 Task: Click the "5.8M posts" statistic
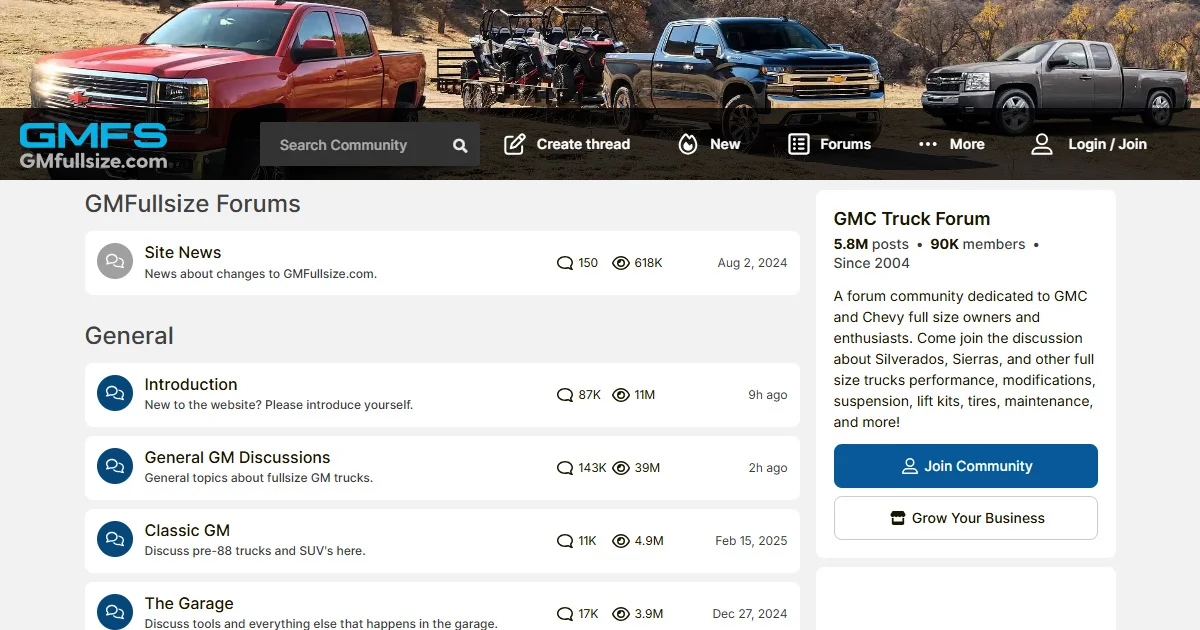point(871,244)
